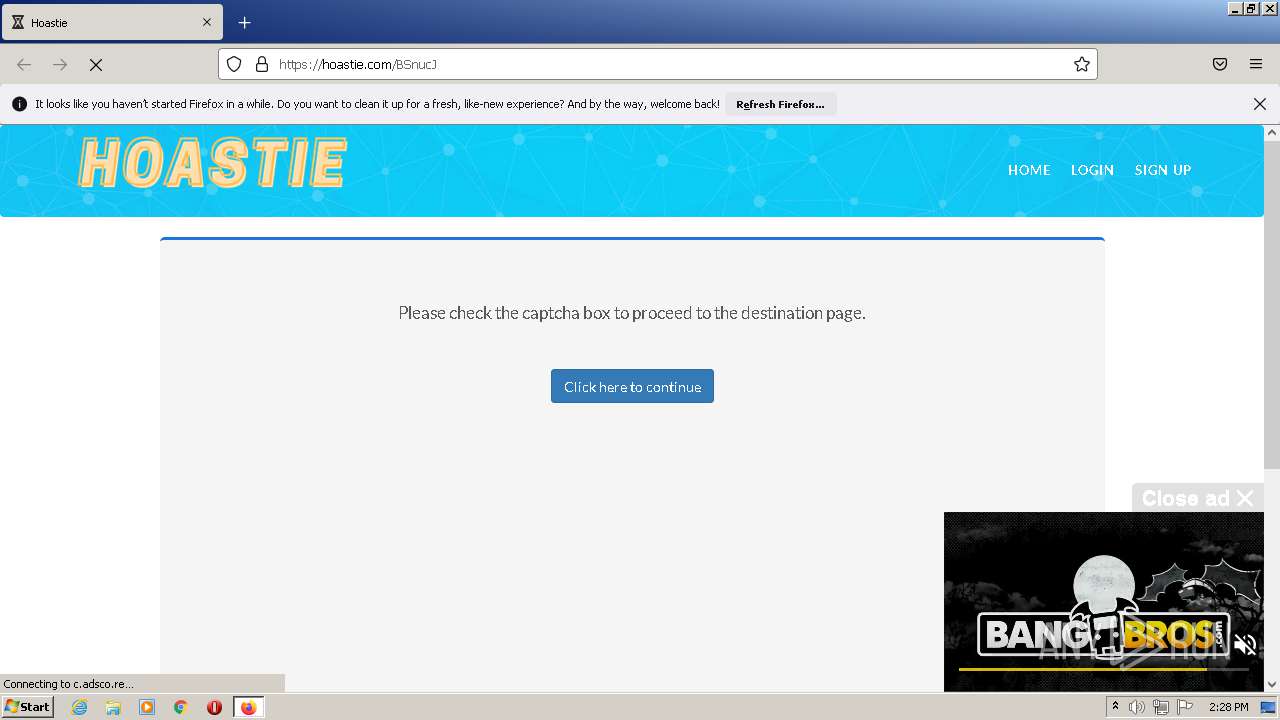Click the clock showing 2:28 PM
The width and height of the screenshot is (1280, 720).
(1228, 707)
